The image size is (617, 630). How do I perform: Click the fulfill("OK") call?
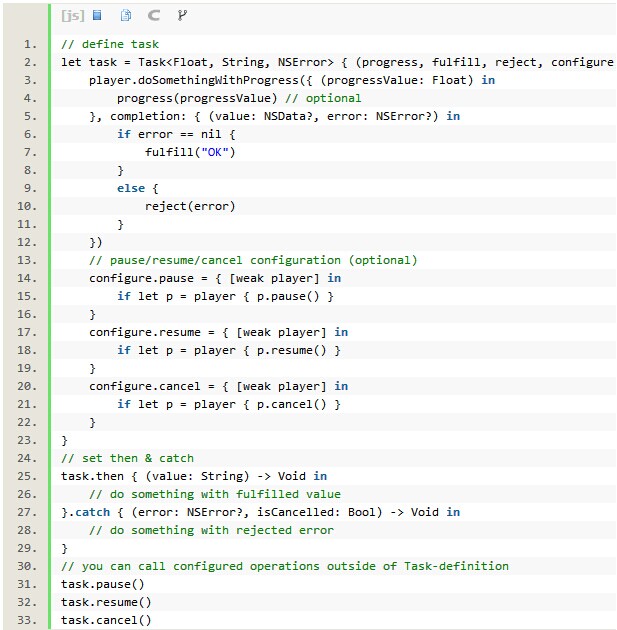tap(190, 152)
